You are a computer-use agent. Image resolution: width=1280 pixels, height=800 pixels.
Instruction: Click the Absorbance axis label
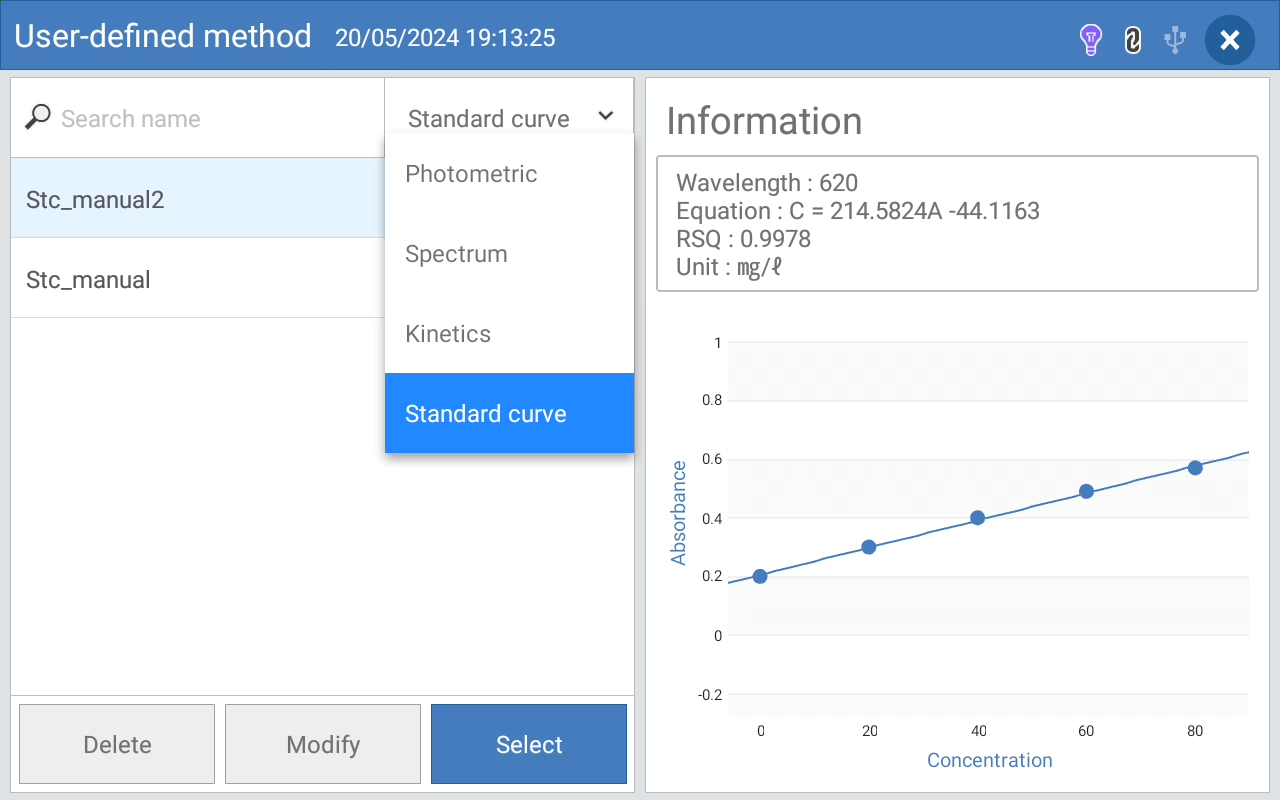click(679, 513)
